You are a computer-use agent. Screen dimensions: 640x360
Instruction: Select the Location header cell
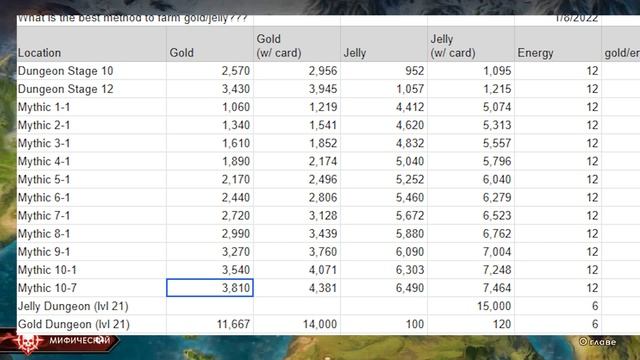91,44
